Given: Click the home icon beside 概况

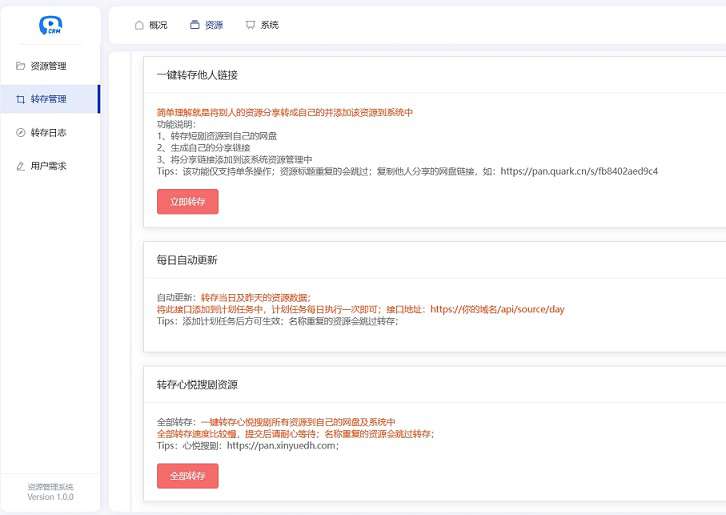Looking at the screenshot, I should pyautogui.click(x=139, y=25).
